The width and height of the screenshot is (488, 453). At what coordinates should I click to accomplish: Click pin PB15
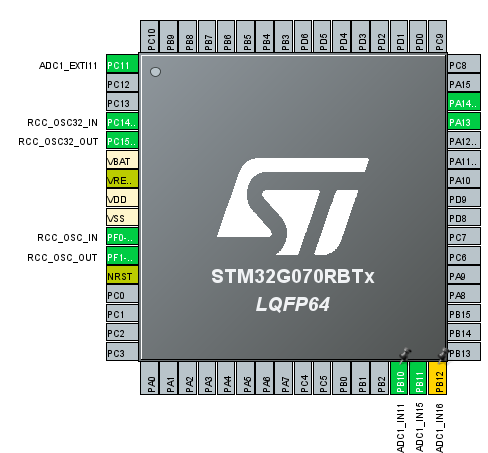pos(464,314)
